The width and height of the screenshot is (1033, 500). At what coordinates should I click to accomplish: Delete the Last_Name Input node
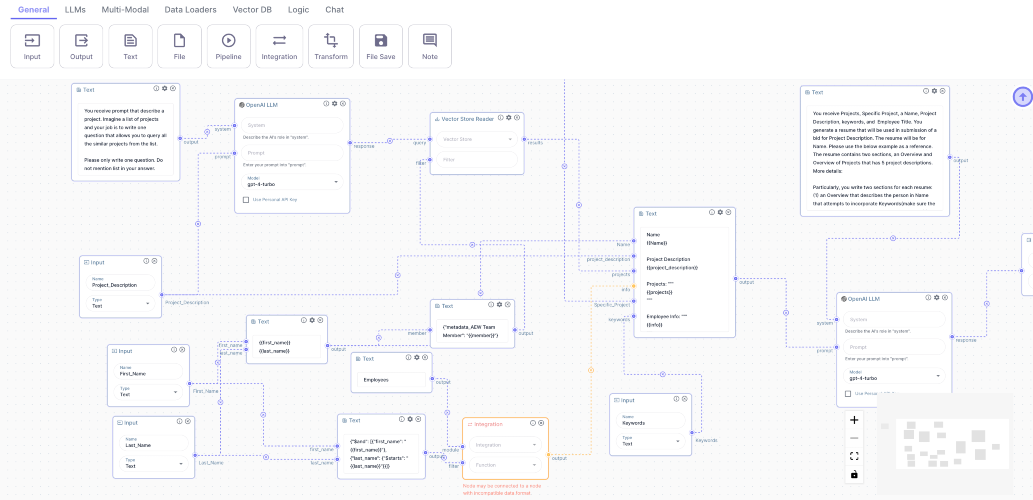[x=188, y=422]
